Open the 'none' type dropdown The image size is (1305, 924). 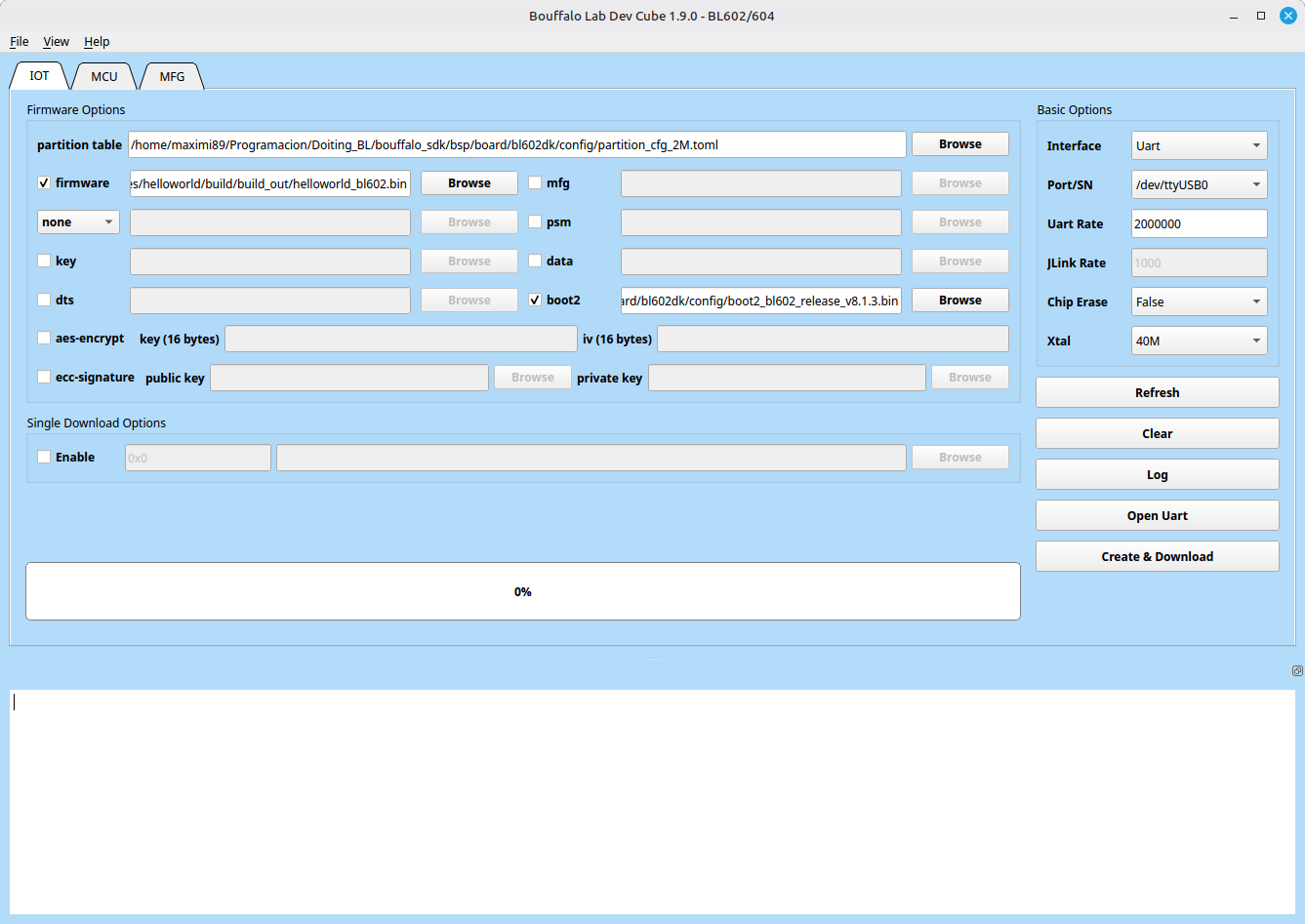point(78,222)
